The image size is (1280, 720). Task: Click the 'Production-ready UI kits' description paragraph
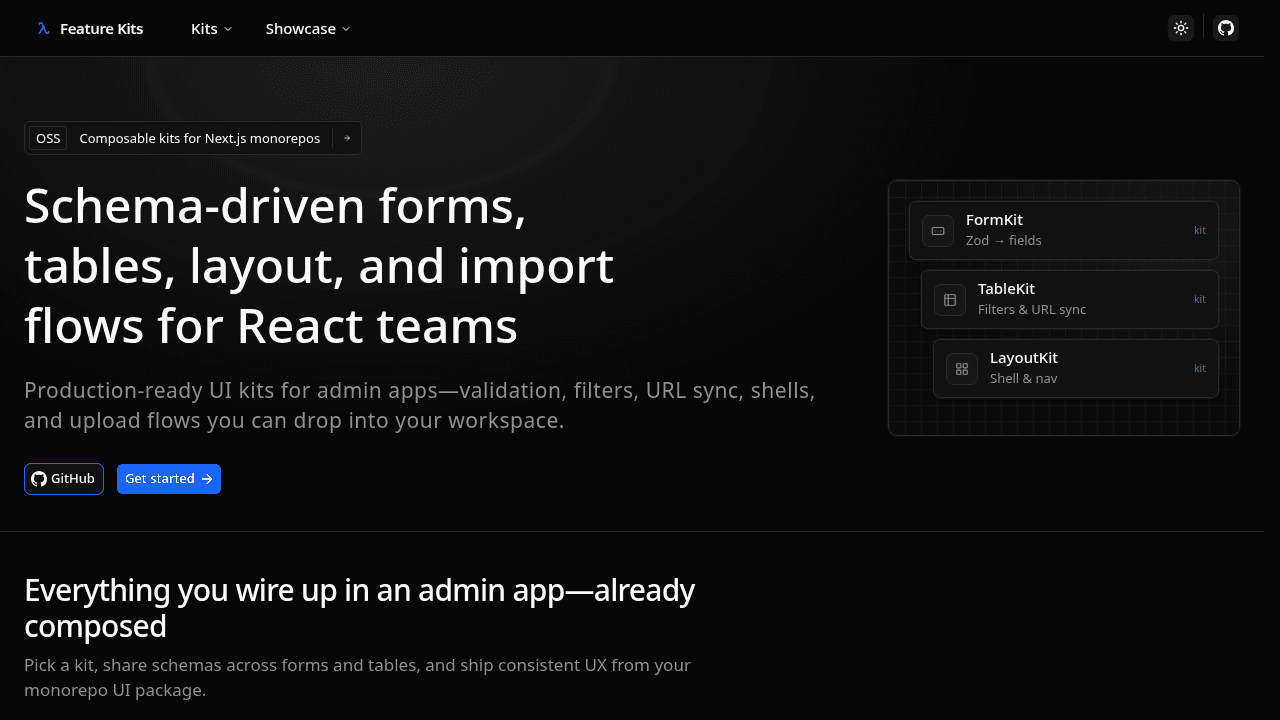[x=420, y=405]
